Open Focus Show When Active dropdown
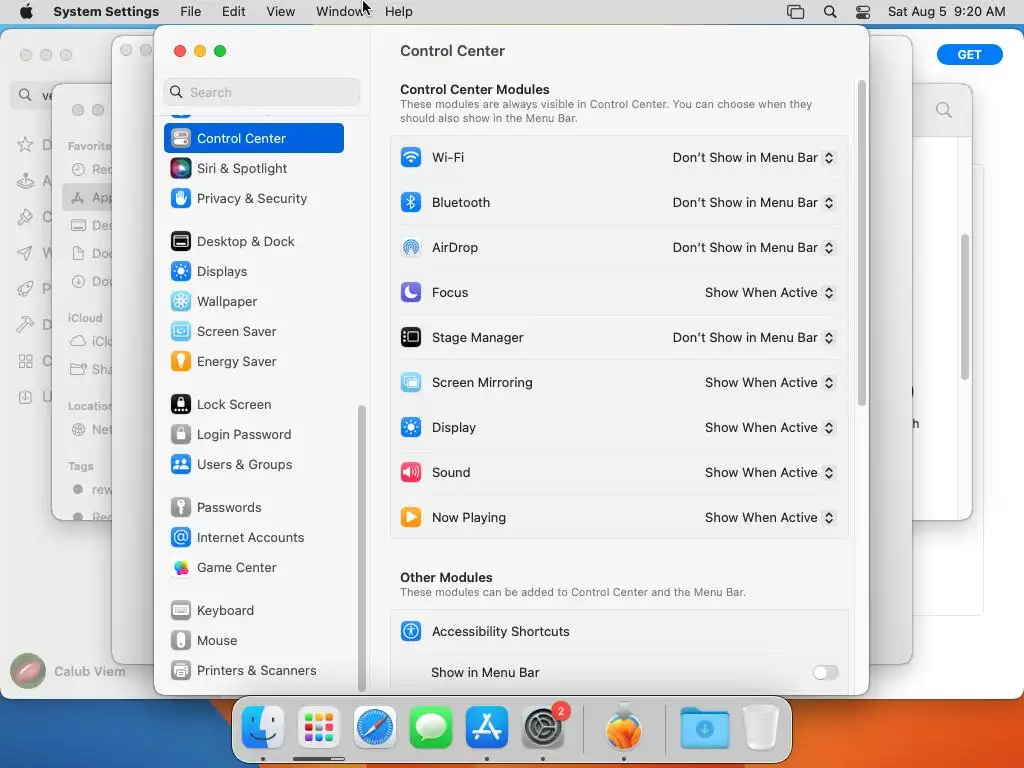Screen dimensions: 1024x768 click(770, 293)
